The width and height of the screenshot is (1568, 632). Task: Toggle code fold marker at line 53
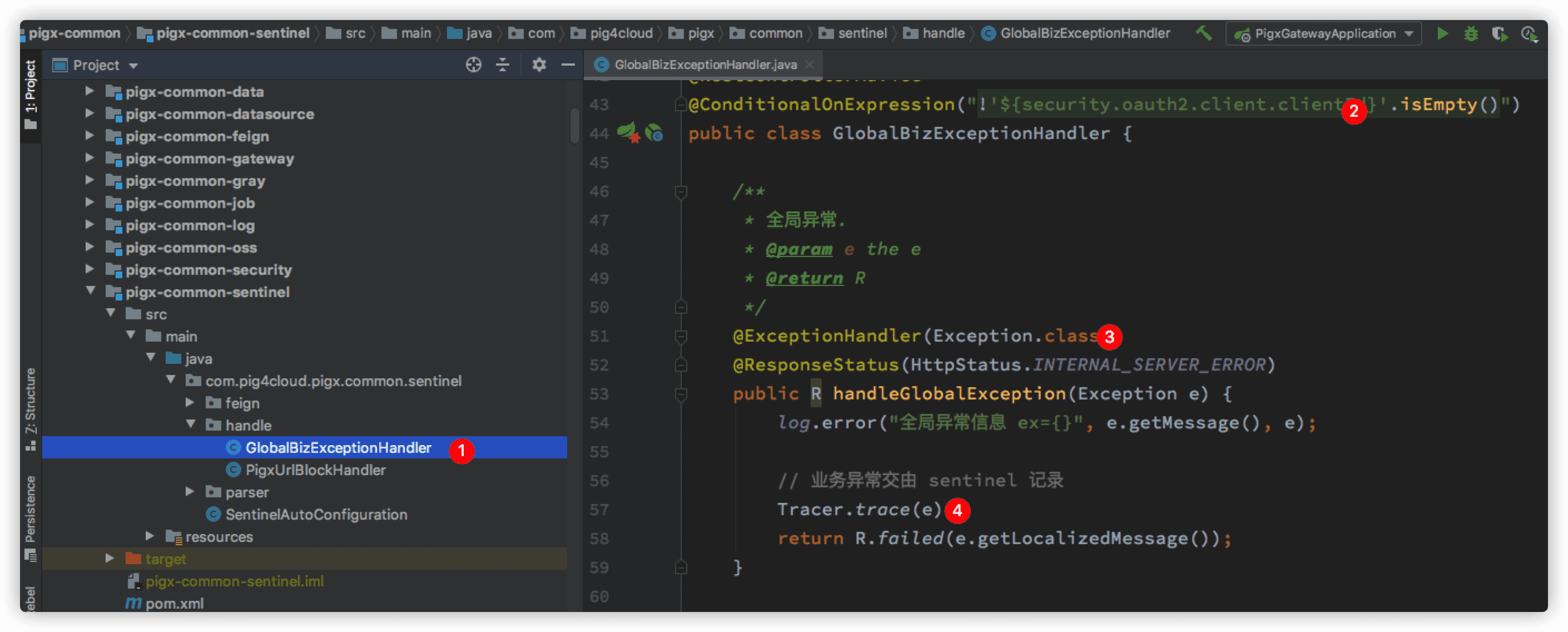pos(681,394)
